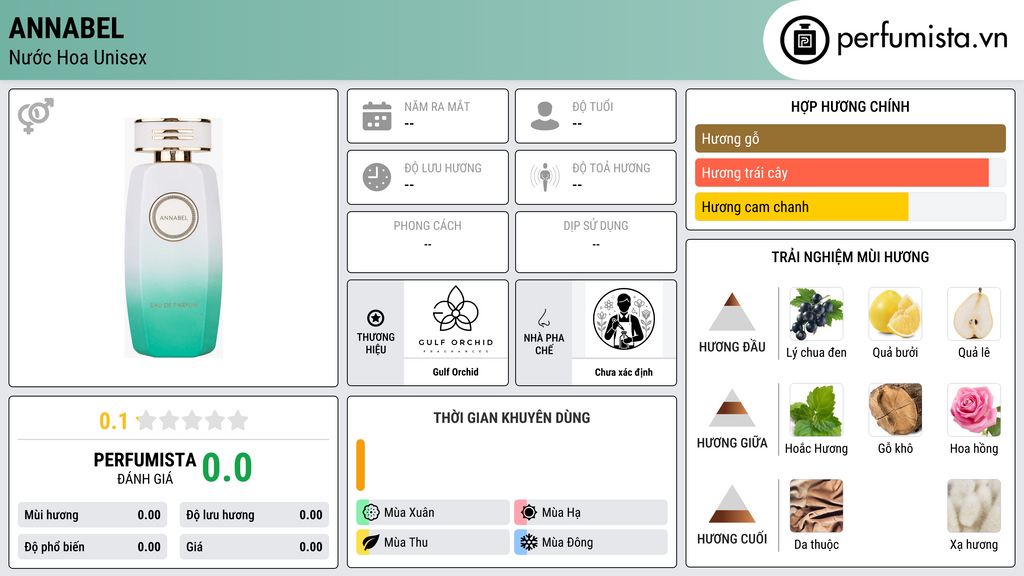The width and height of the screenshot is (1024, 576).
Task: Select the Mùa Xuân season chip
Action: click(x=433, y=513)
